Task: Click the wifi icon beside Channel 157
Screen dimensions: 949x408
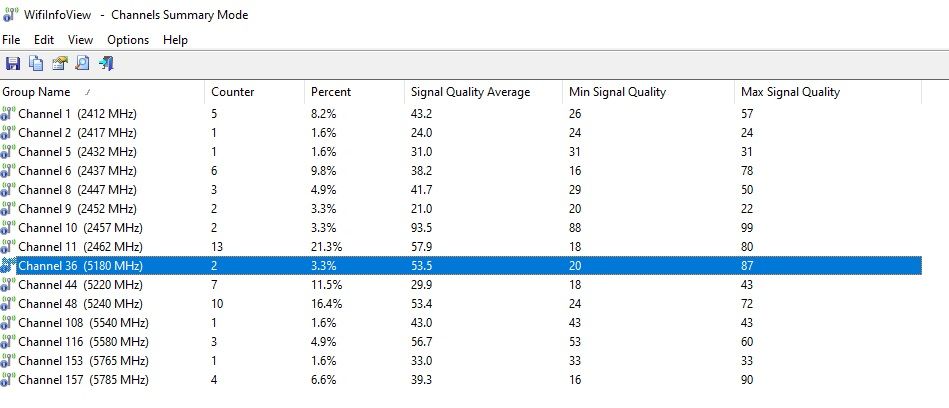Action: click(x=9, y=380)
